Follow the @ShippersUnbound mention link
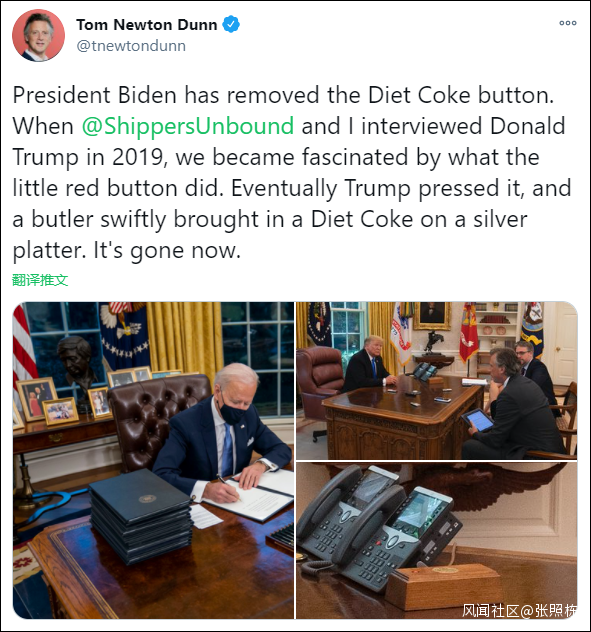Image resolution: width=591 pixels, height=632 pixels. tap(188, 126)
